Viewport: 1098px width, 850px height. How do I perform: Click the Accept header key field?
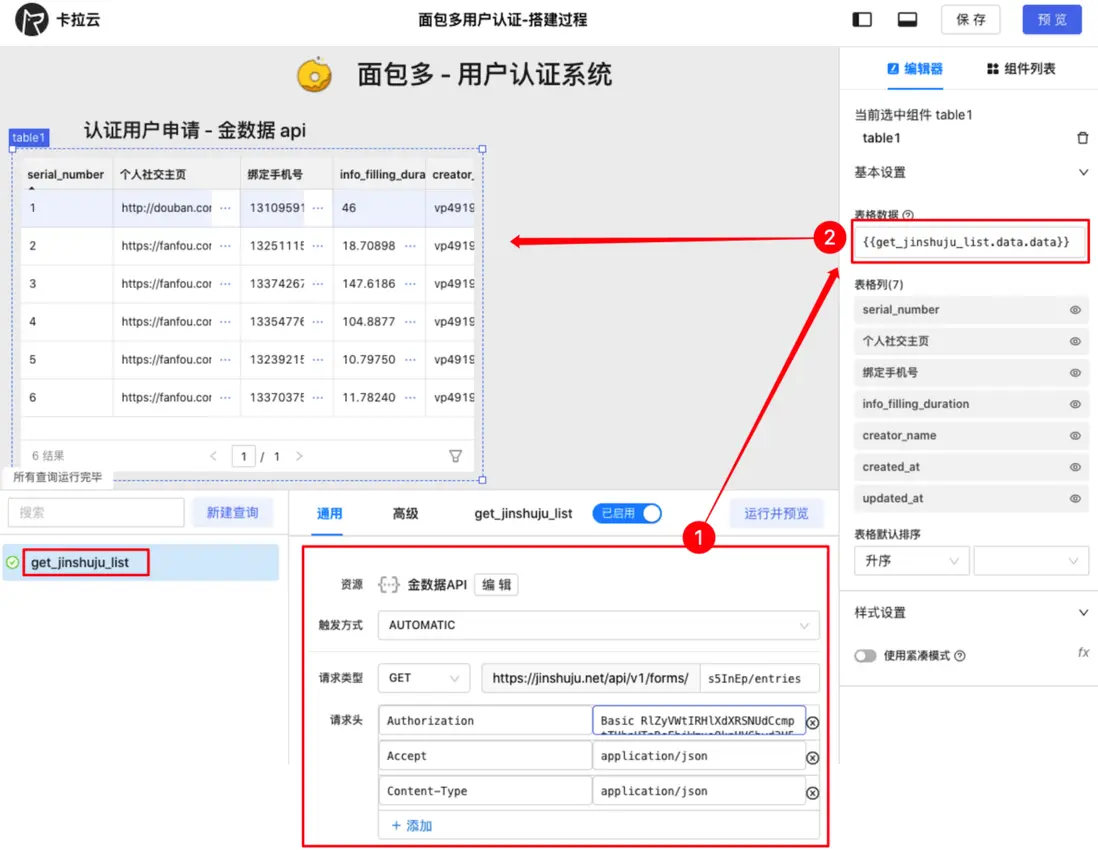tap(485, 755)
